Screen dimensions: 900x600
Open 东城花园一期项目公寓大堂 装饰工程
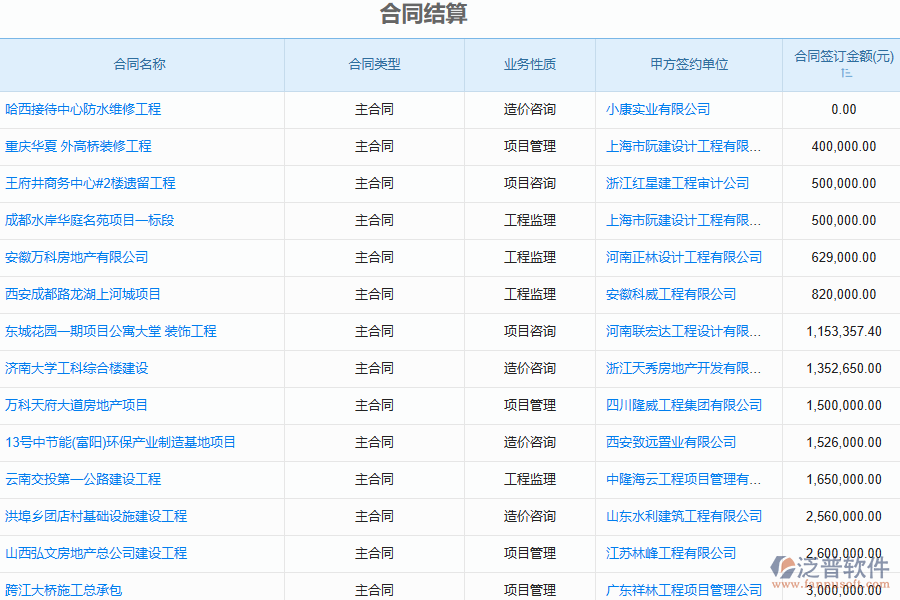110,331
